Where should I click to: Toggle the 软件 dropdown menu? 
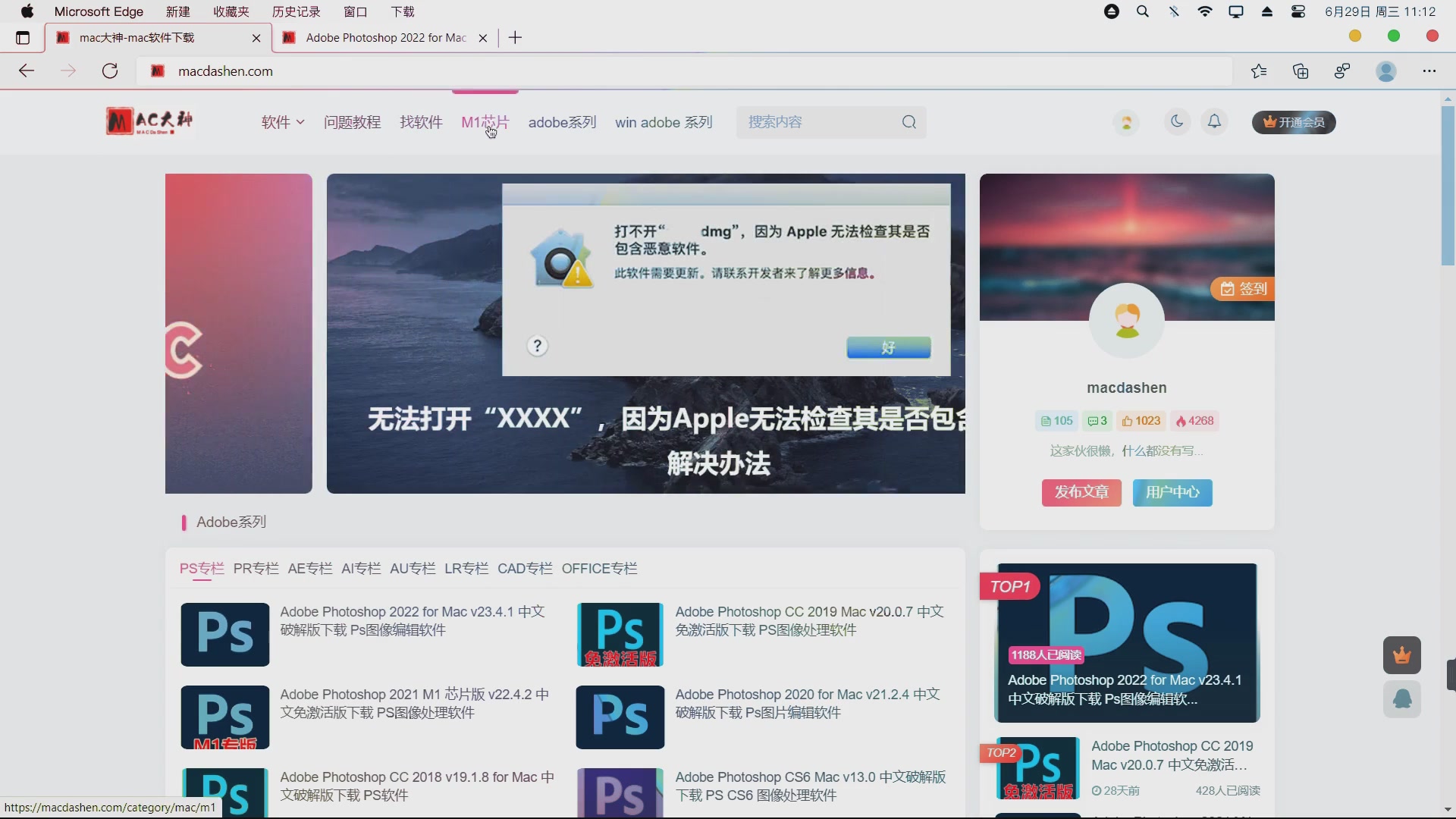click(283, 121)
